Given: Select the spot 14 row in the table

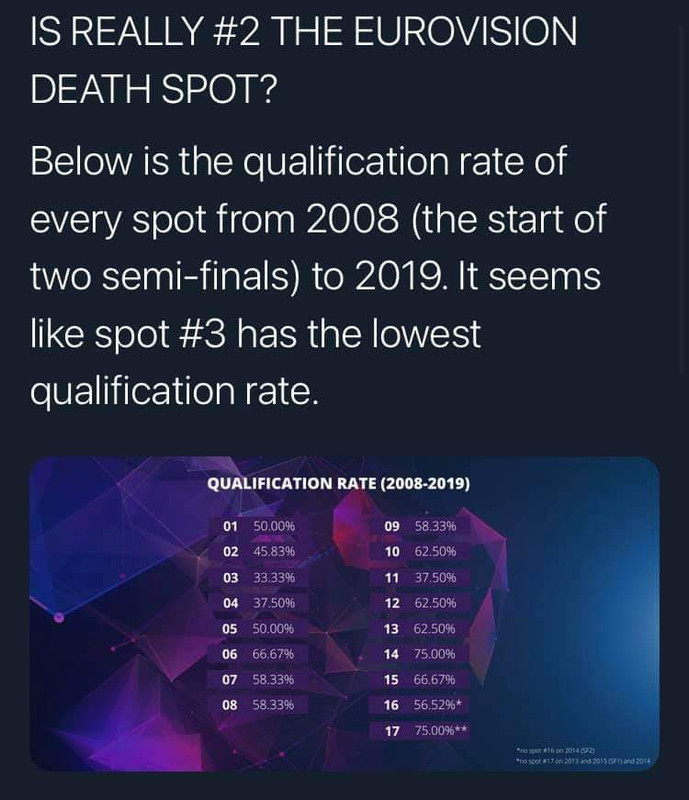Looking at the screenshot, I should tap(420, 654).
